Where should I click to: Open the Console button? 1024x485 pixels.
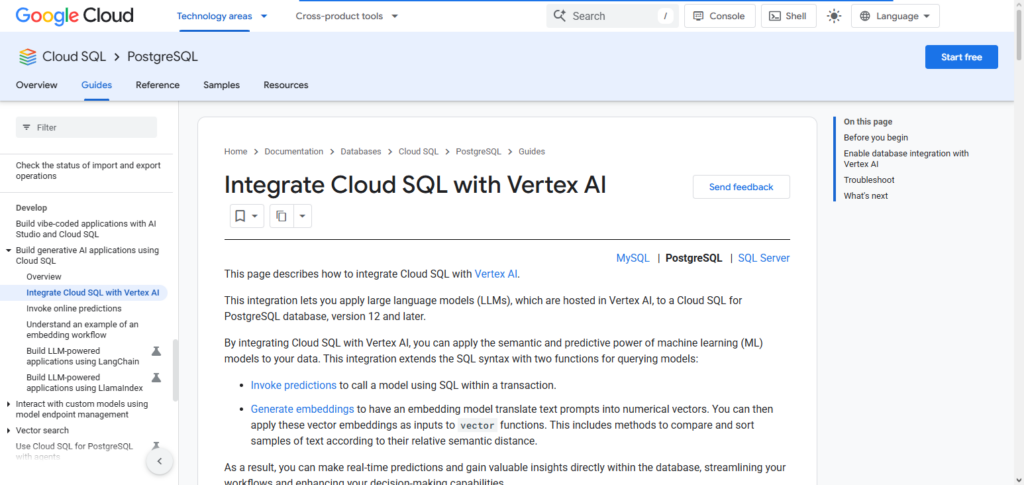[720, 16]
